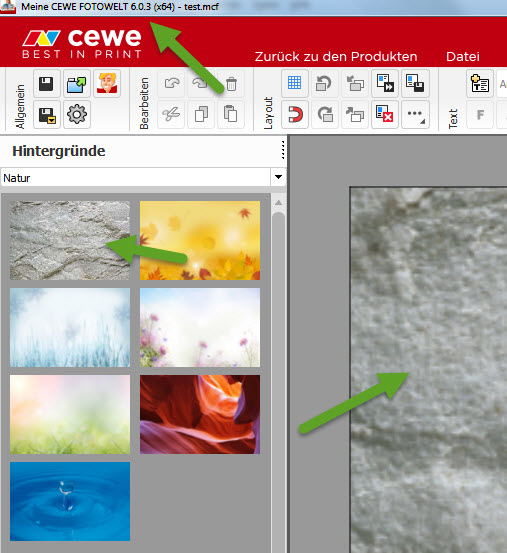This screenshot has height=553, width=507.
Task: Toggle the blue grid icon in Layout
Action: (x=295, y=84)
